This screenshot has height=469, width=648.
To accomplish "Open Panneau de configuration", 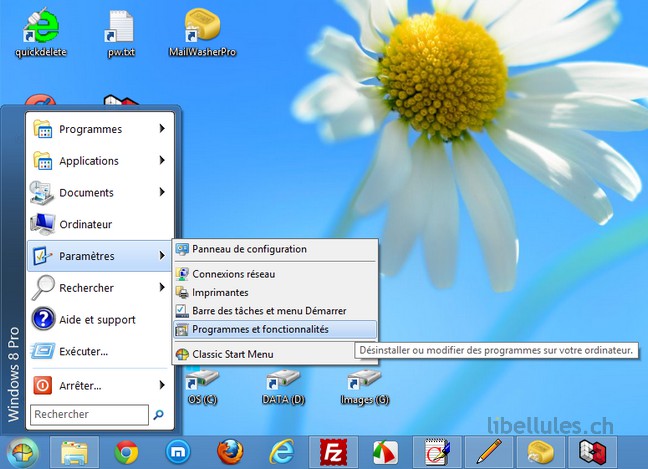I will 249,249.
